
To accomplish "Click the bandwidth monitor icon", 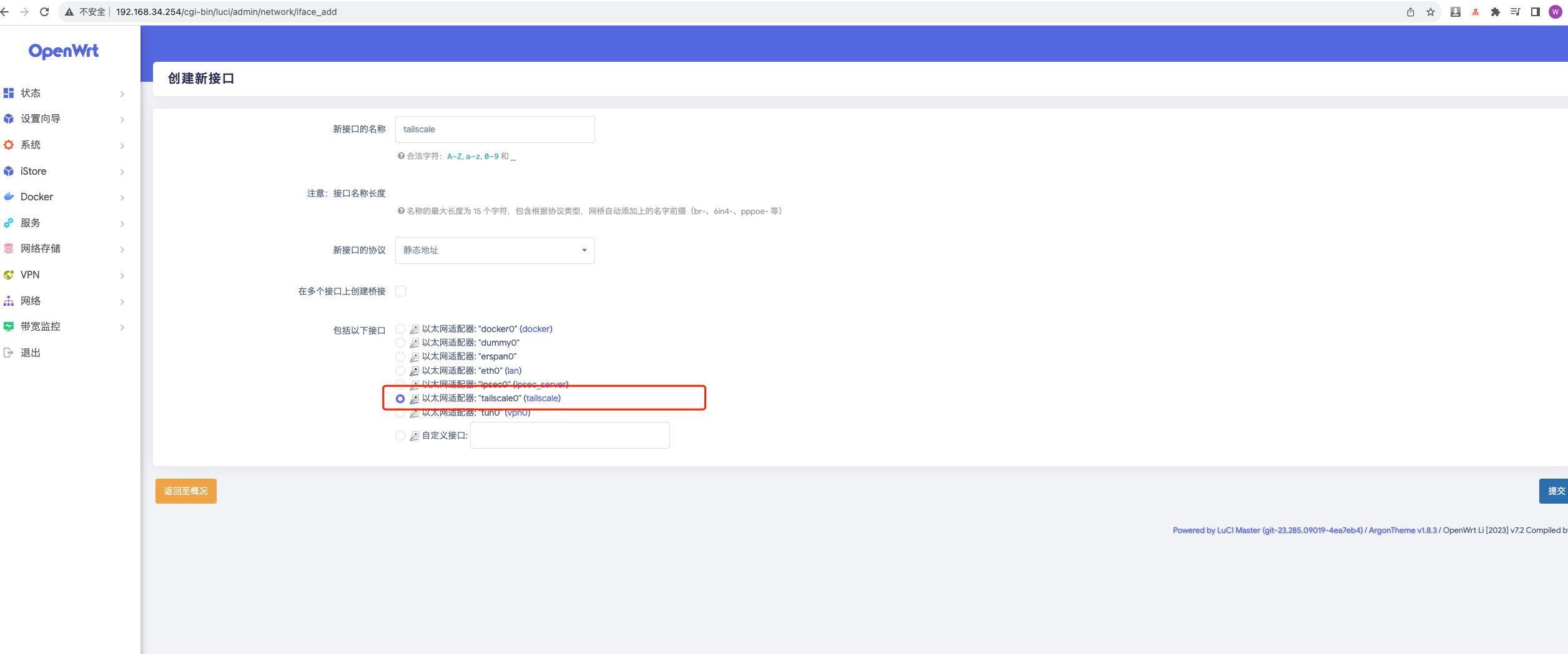I will (x=9, y=326).
